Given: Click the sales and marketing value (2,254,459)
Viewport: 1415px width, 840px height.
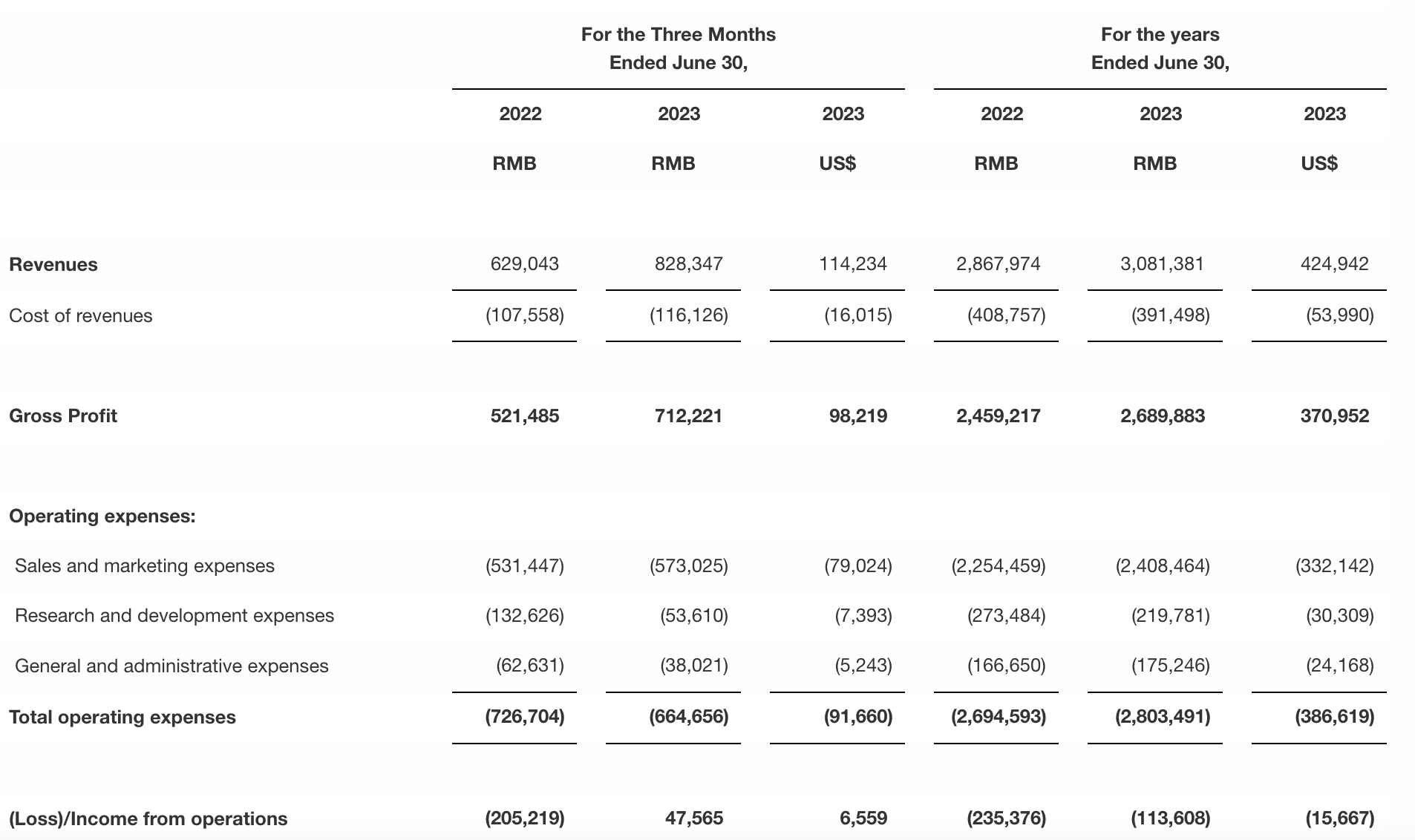Looking at the screenshot, I should click(999, 566).
